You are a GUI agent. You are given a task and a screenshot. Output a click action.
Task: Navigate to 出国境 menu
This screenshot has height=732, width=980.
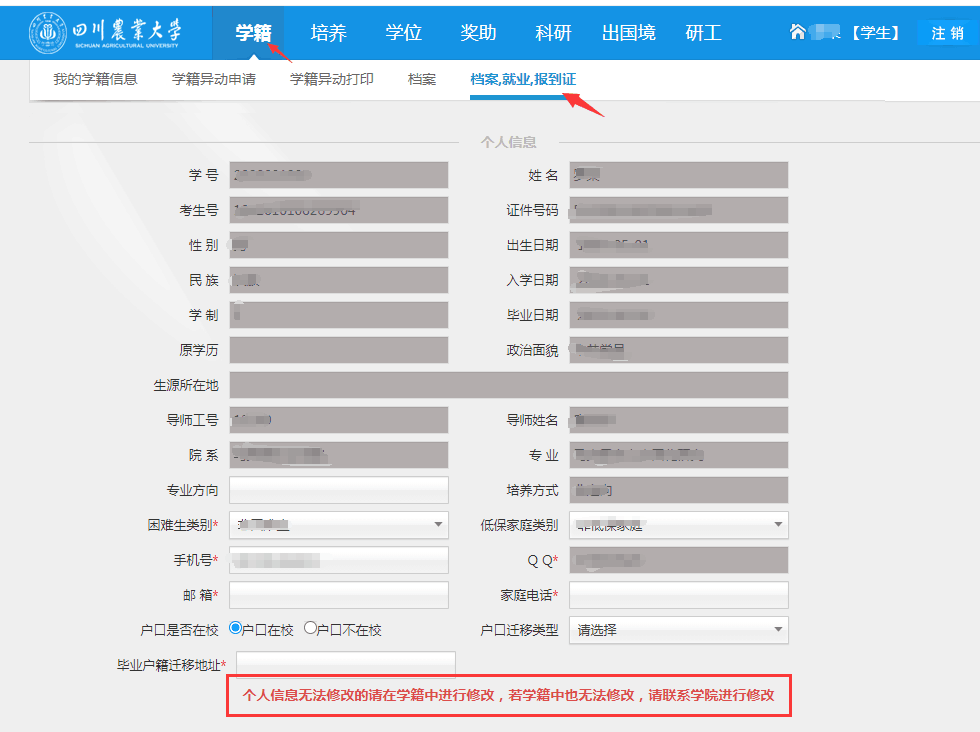pyautogui.click(x=629, y=33)
